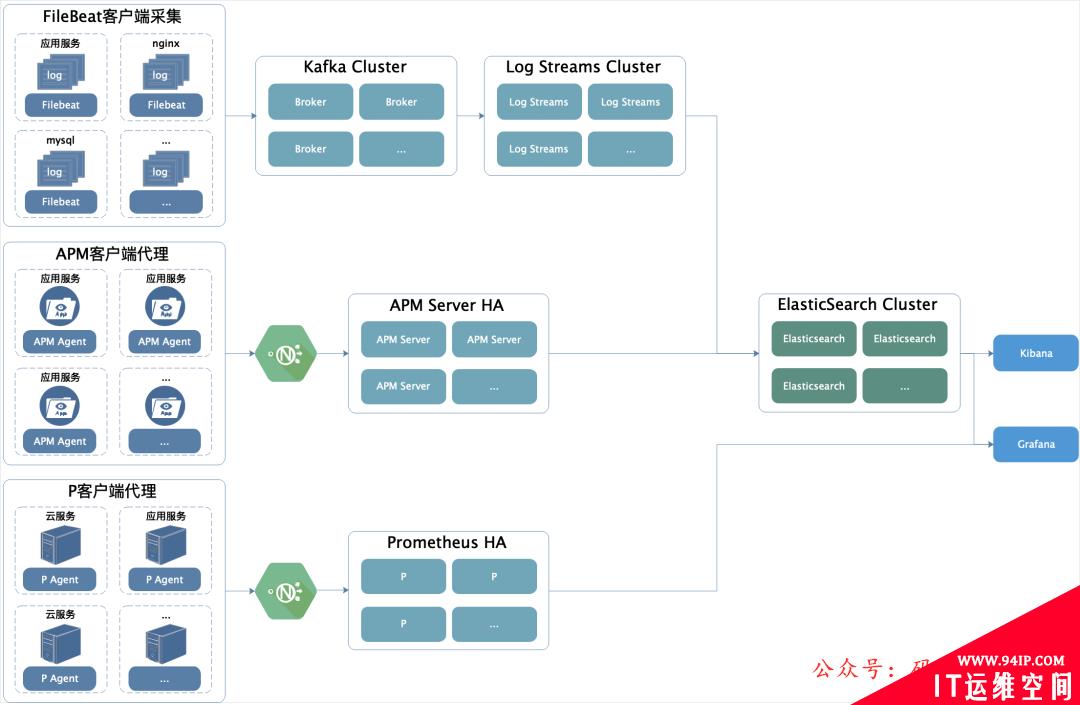Click the "mysql" label in FileBeat panel
Viewport: 1080px width, 705px height.
click(61, 140)
